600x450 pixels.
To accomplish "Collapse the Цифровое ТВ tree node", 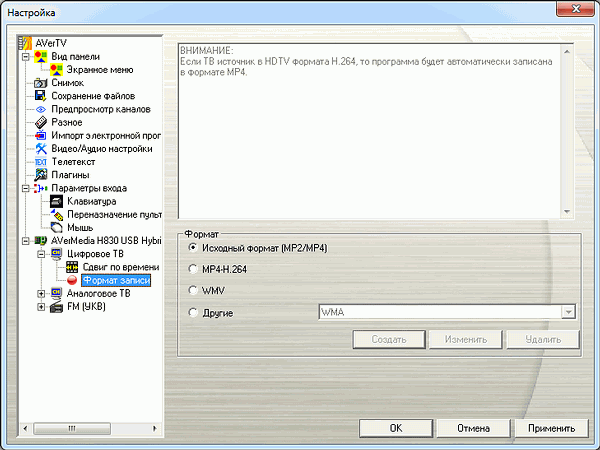I will tap(41, 254).
